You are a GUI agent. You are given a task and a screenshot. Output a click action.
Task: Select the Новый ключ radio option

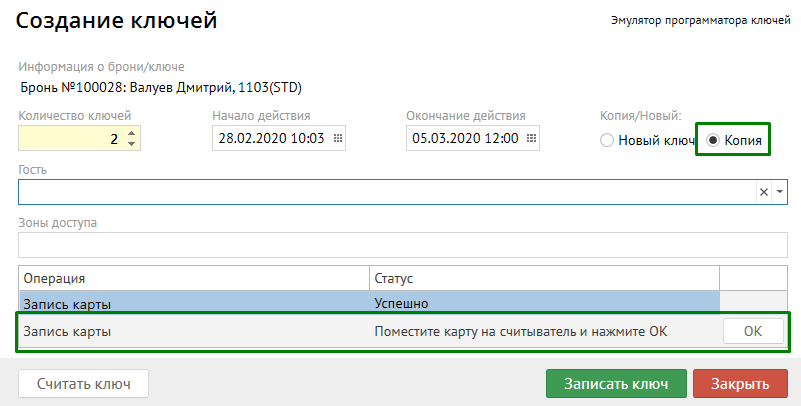pyautogui.click(x=606, y=141)
